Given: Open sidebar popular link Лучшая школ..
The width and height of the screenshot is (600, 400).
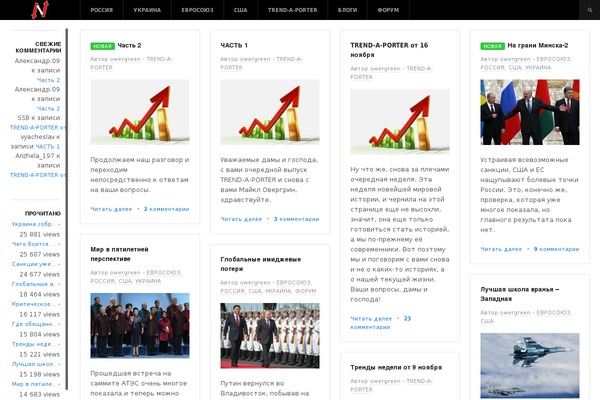Looking at the screenshot, I should (x=34, y=364).
